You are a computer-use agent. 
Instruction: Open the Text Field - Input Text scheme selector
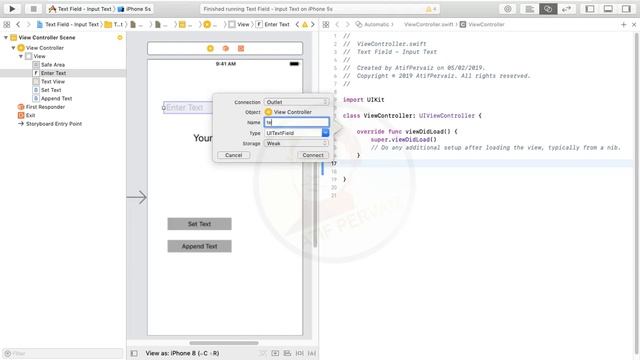[x=80, y=9]
